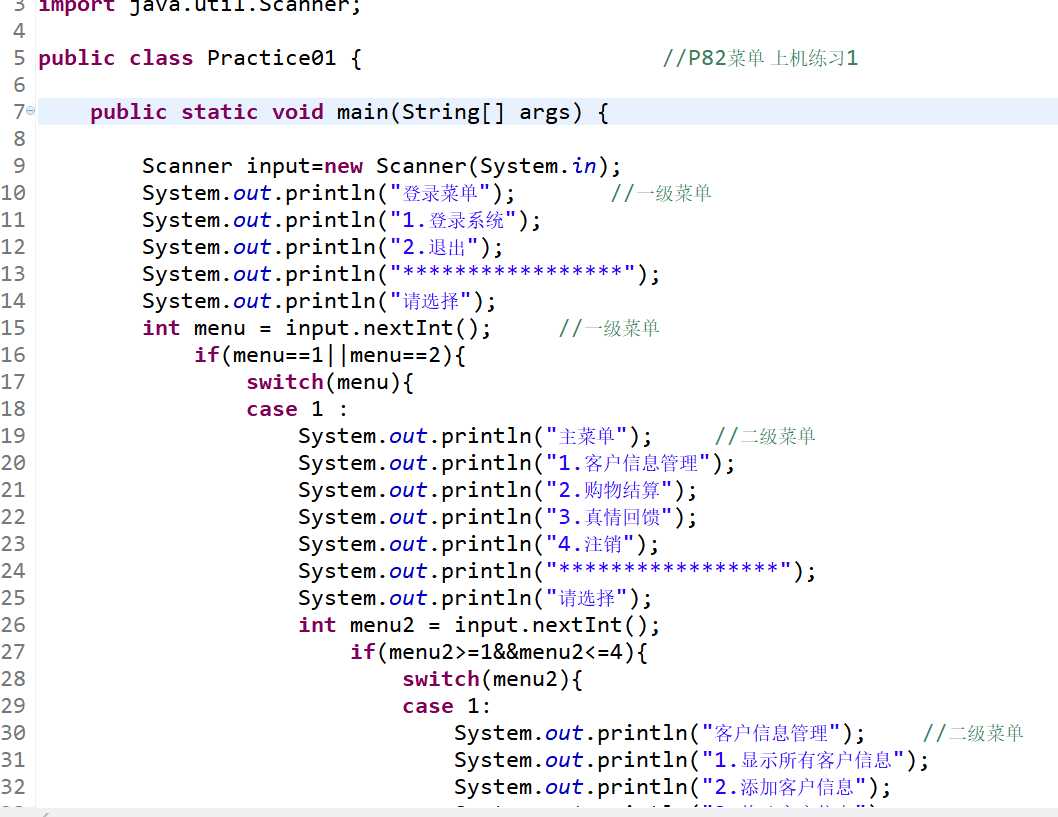Click the println "1.客户信息管理" statement

pos(517,463)
